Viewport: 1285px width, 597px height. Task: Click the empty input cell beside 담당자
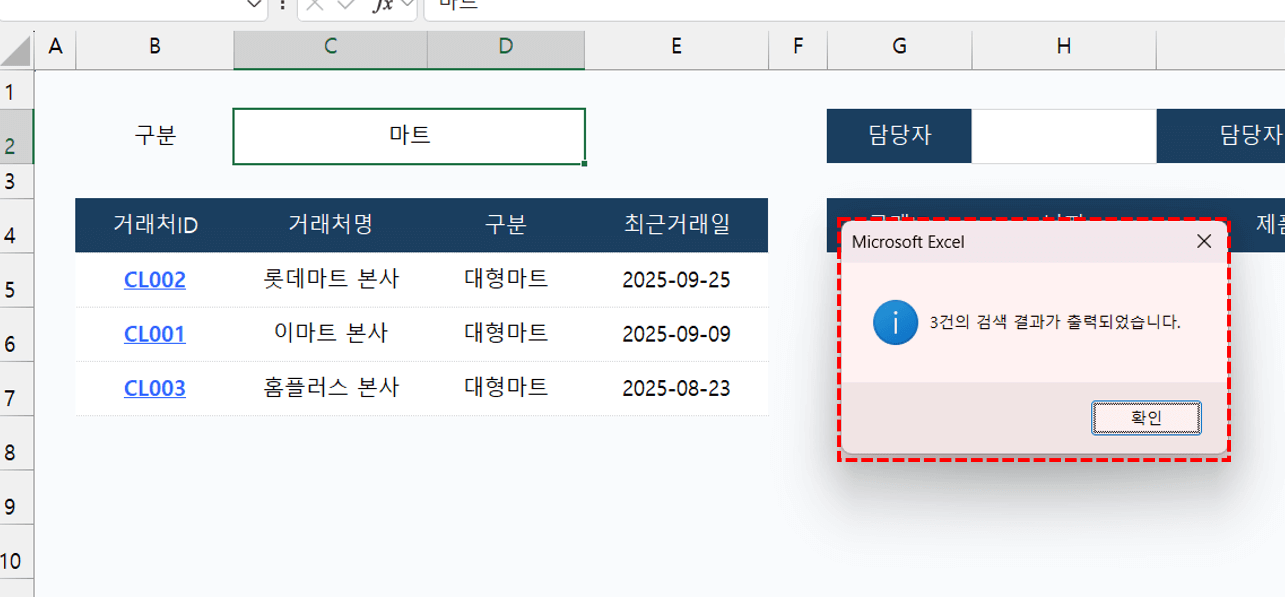[x=1063, y=135]
